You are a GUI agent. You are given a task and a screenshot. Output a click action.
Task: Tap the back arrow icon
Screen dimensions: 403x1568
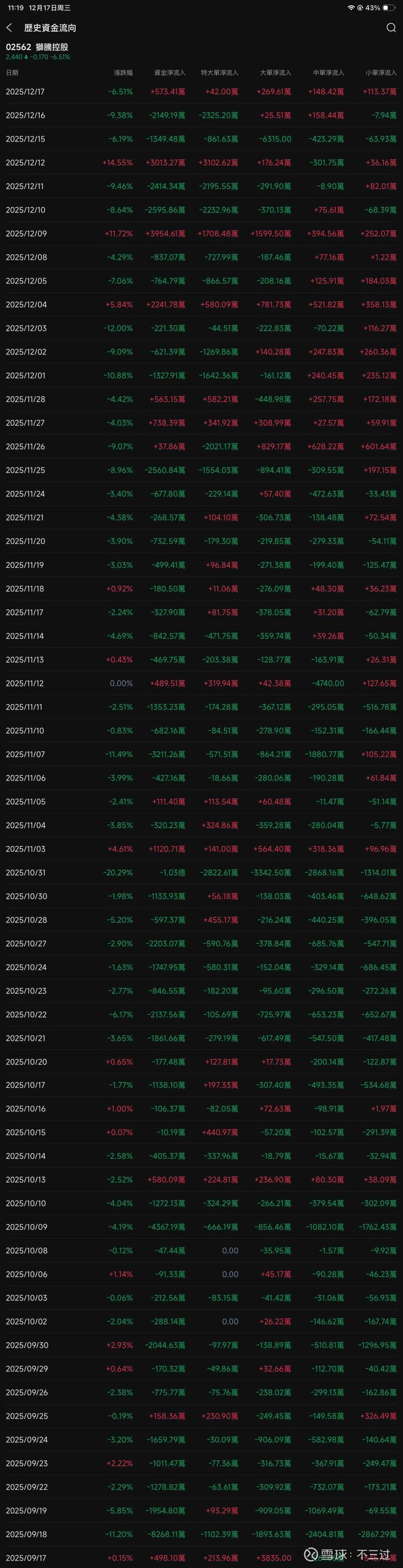point(9,28)
